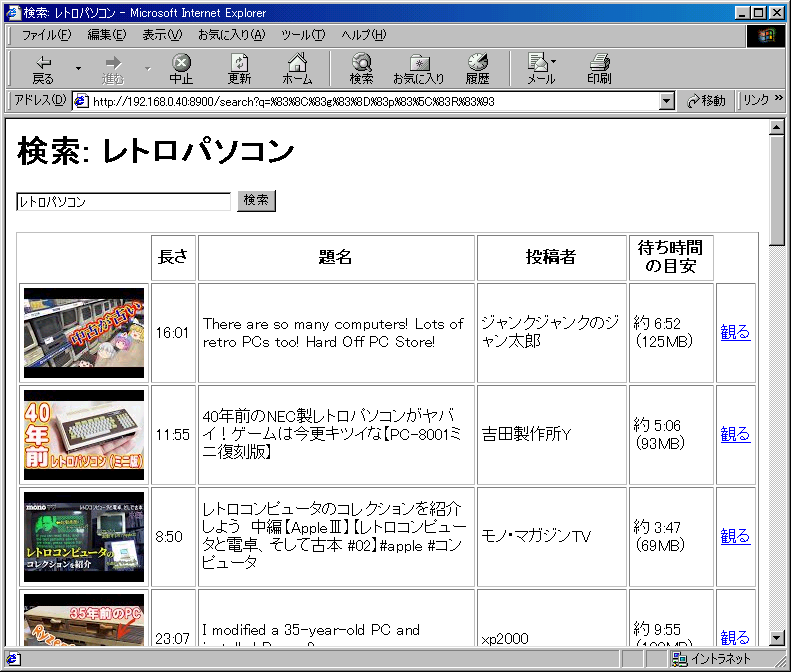Click 観る link for モノ・マガジンTV video
The height and width of the screenshot is (672, 791).
(x=735, y=536)
